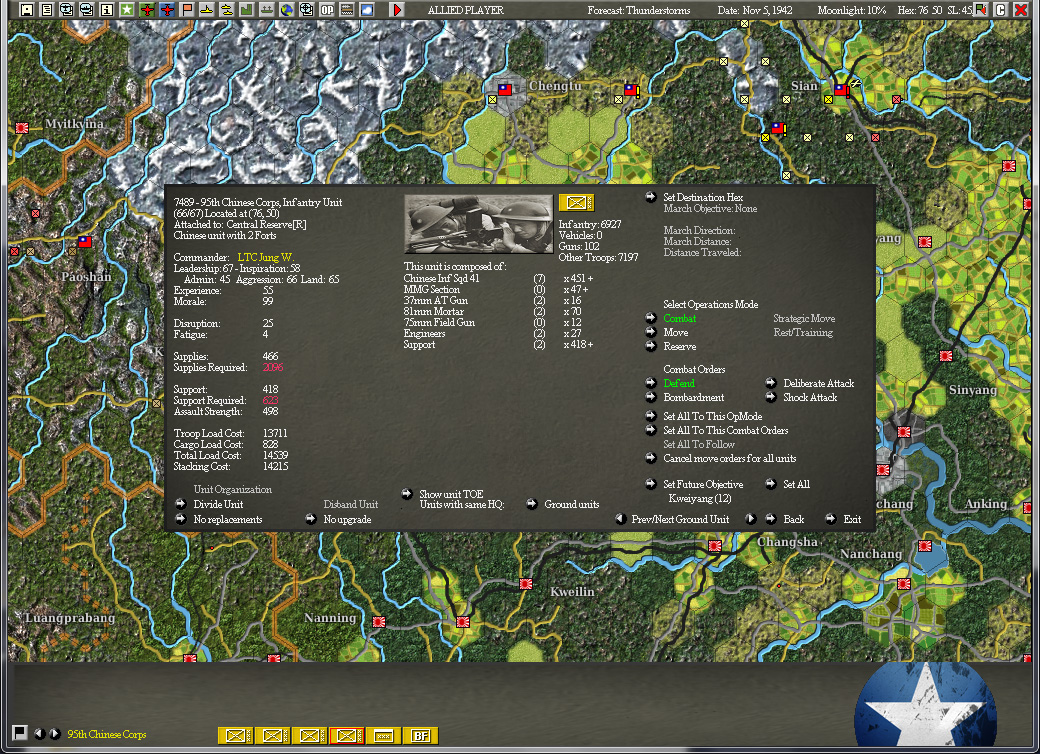The height and width of the screenshot is (754, 1040).
Task: Click the 'Kweiyang (12)' objective text
Action: click(700, 498)
